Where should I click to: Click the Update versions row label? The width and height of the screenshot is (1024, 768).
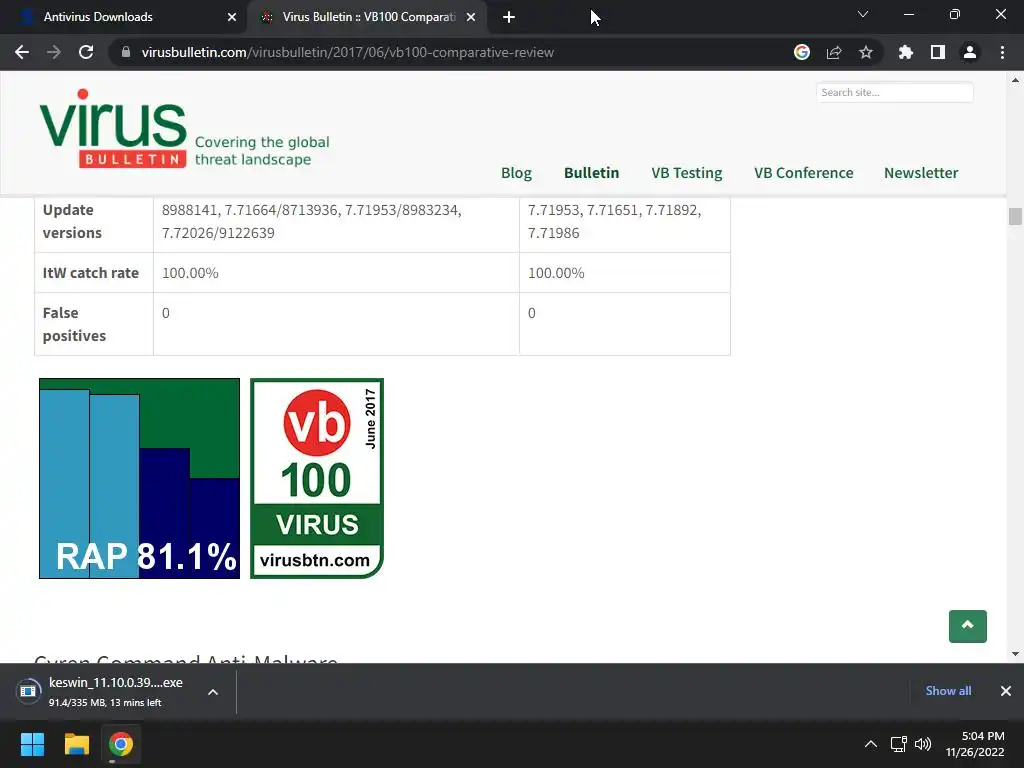(x=72, y=221)
